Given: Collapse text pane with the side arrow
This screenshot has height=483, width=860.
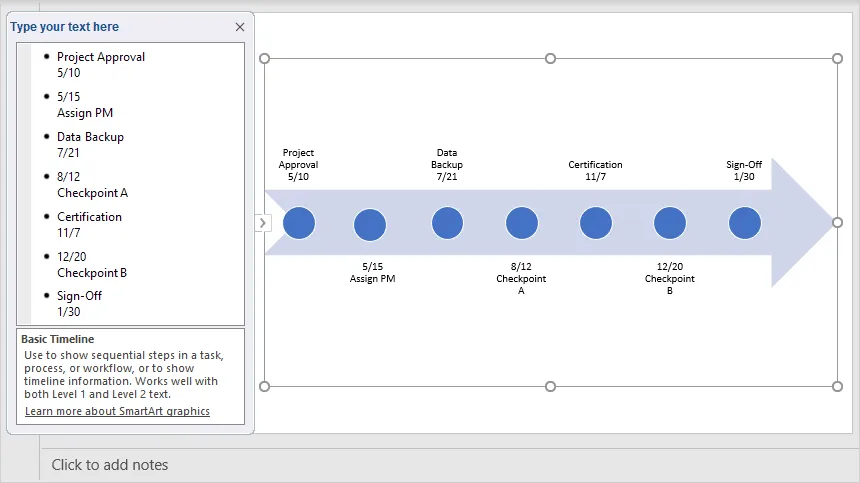Looking at the screenshot, I should tap(263, 223).
